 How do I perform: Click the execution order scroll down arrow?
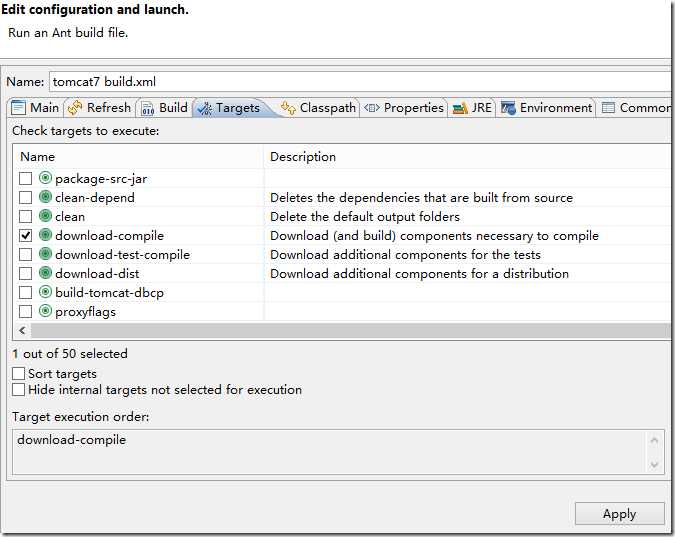coord(654,464)
